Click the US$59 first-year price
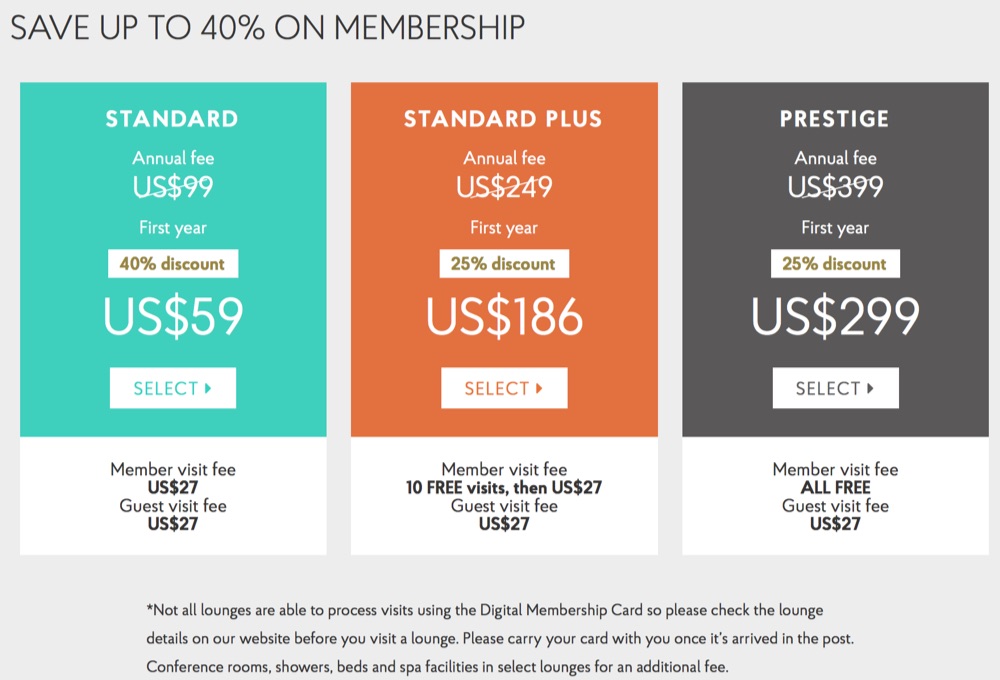Image resolution: width=1000 pixels, height=680 pixels. pyautogui.click(x=173, y=317)
